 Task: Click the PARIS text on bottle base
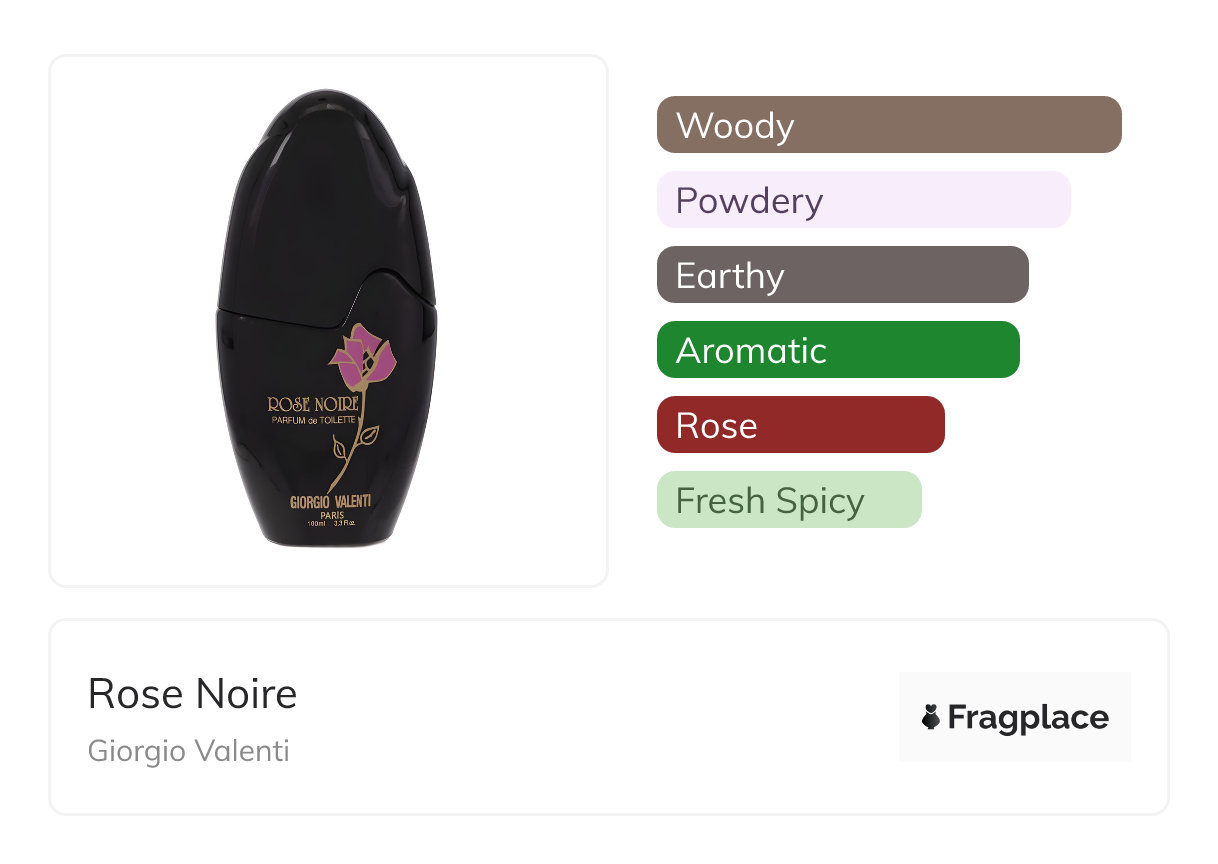331,515
